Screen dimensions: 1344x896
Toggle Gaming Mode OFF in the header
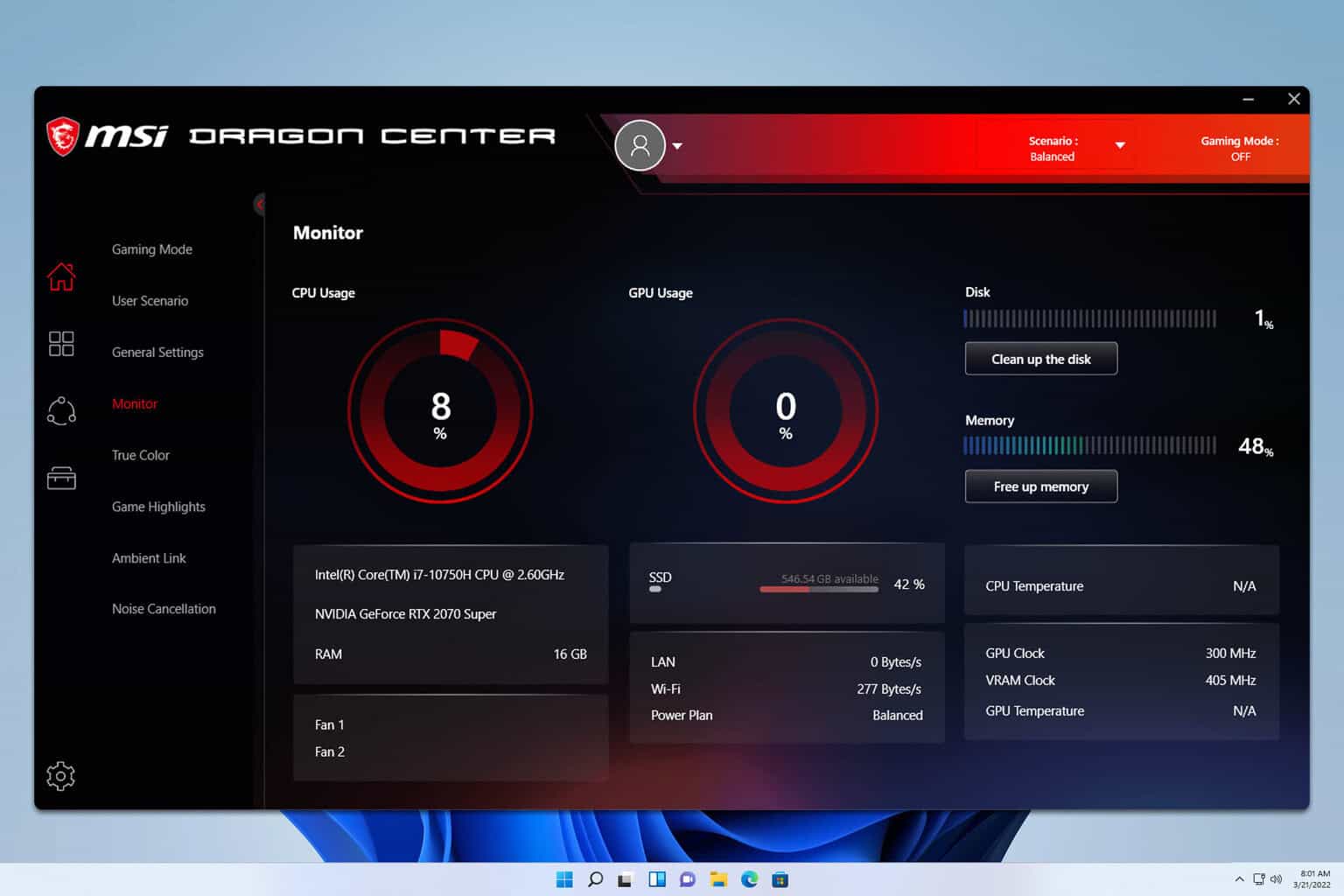coord(1239,148)
